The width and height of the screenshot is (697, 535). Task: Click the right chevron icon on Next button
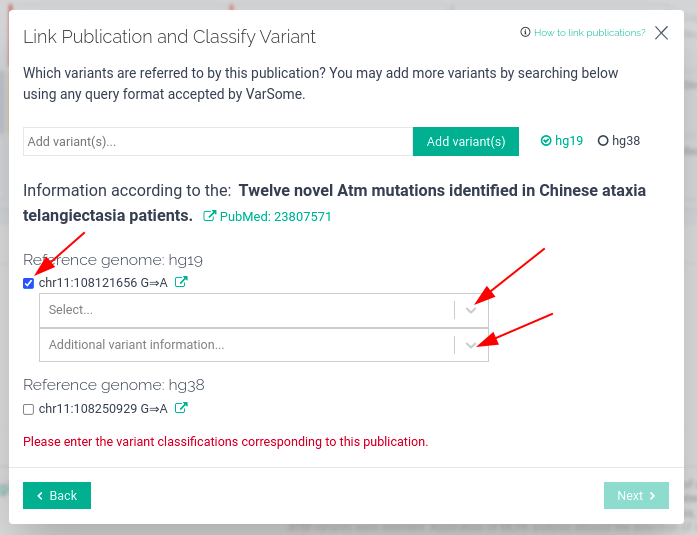[653, 495]
